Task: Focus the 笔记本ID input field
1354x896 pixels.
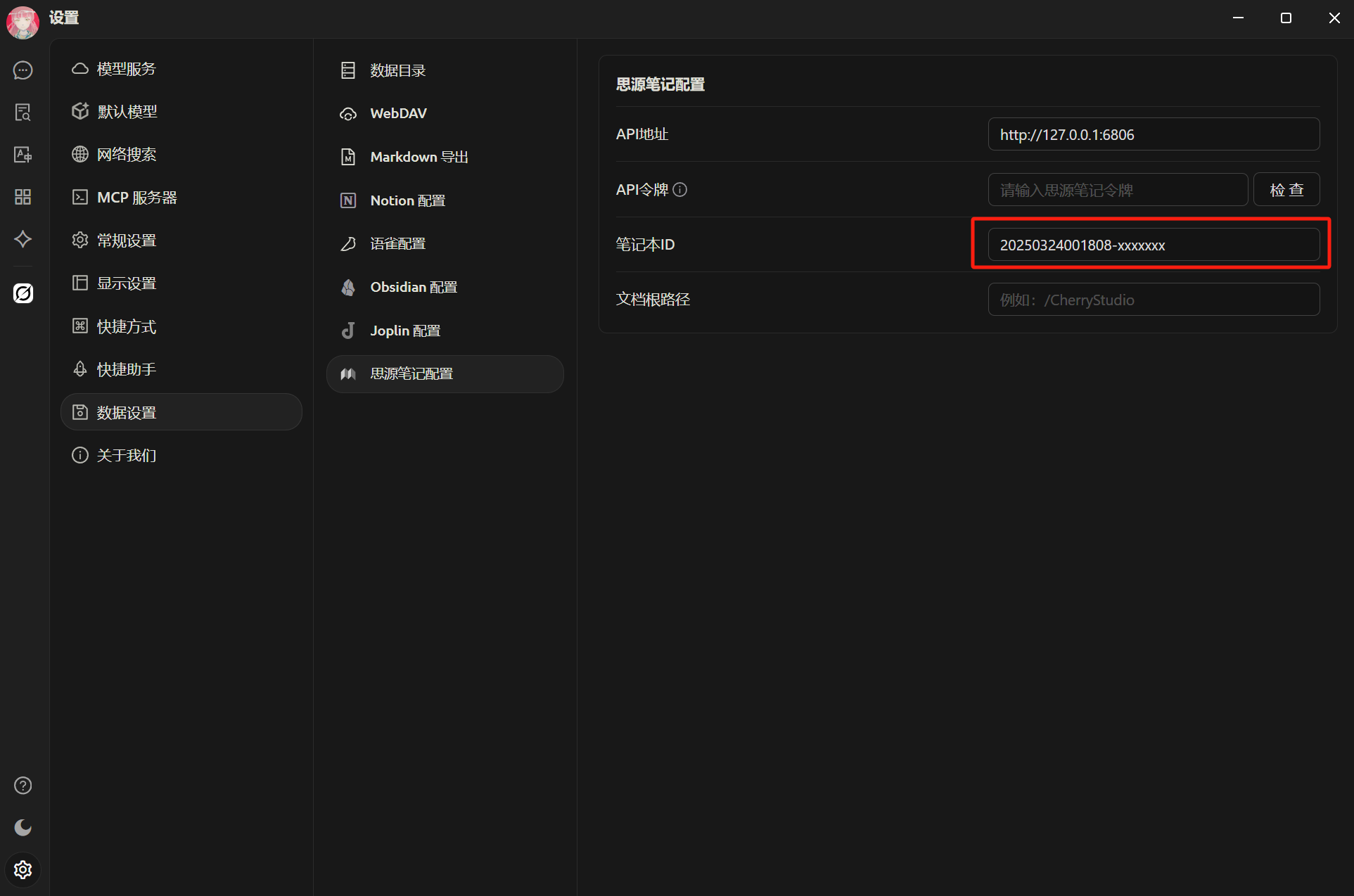Action: coord(1153,245)
